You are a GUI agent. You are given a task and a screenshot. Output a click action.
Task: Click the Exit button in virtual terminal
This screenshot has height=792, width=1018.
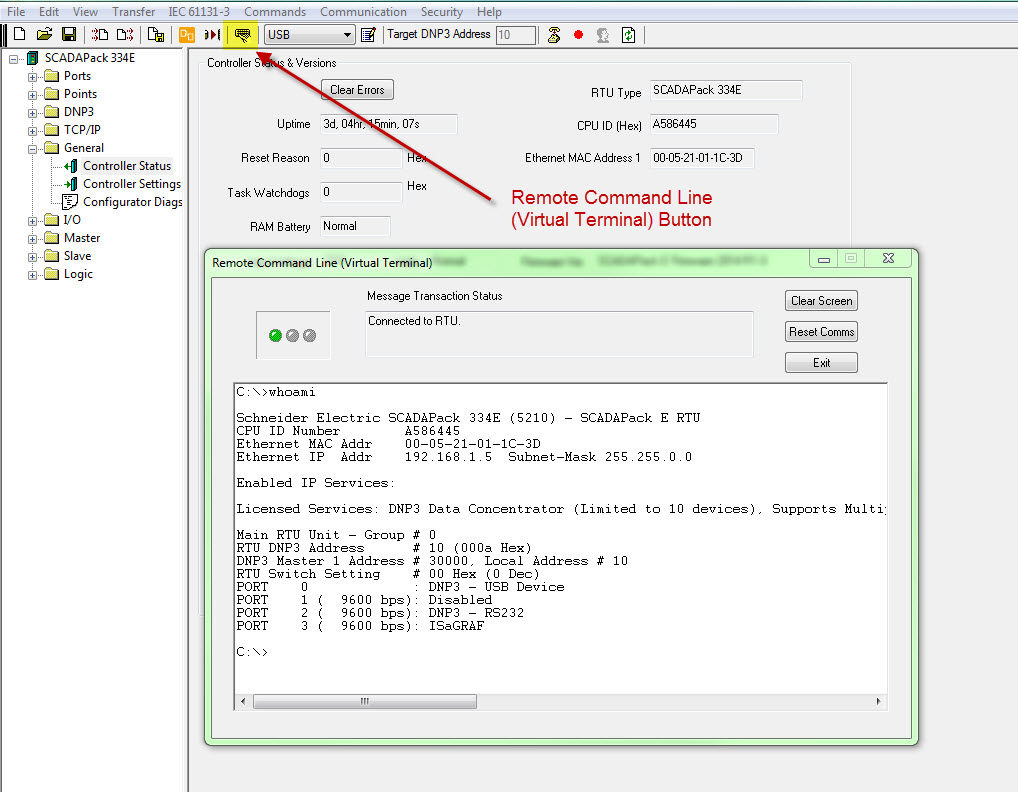click(x=821, y=363)
